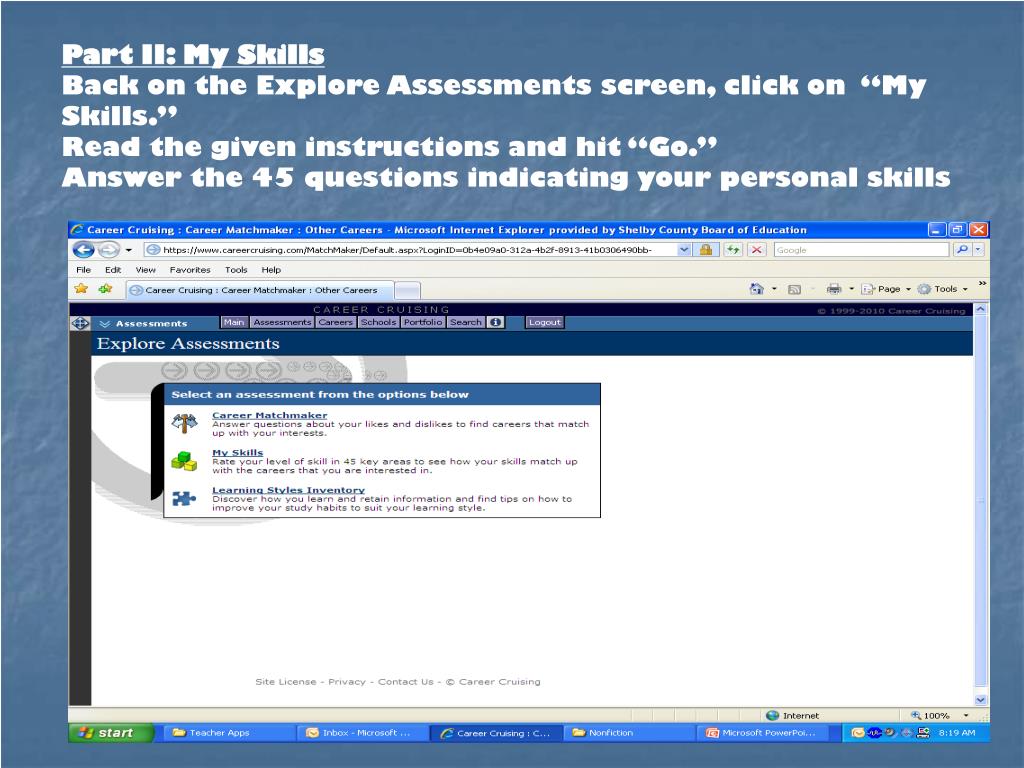Open the Favorites menu

190,270
